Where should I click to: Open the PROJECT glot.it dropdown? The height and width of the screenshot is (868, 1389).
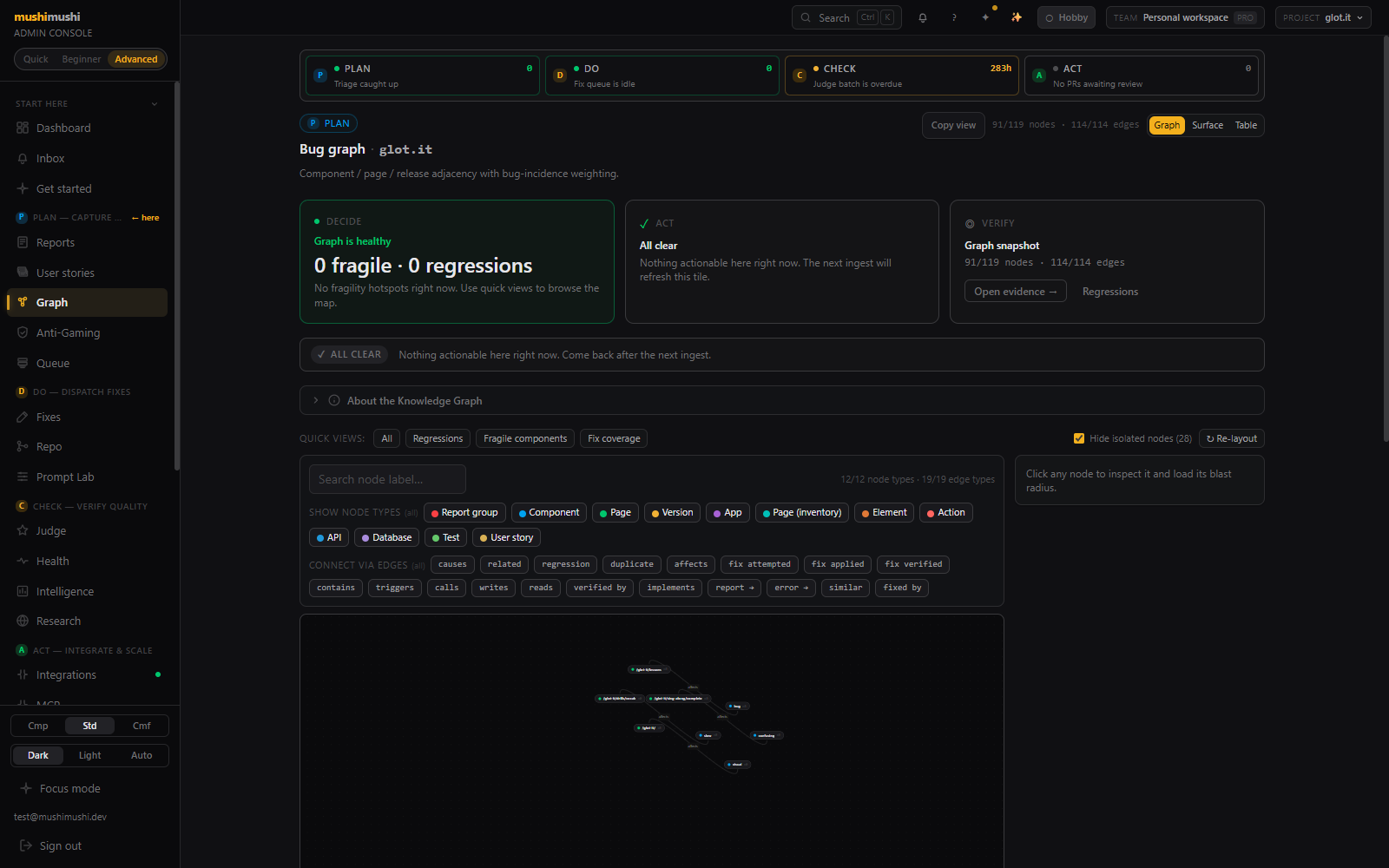pos(1323,17)
